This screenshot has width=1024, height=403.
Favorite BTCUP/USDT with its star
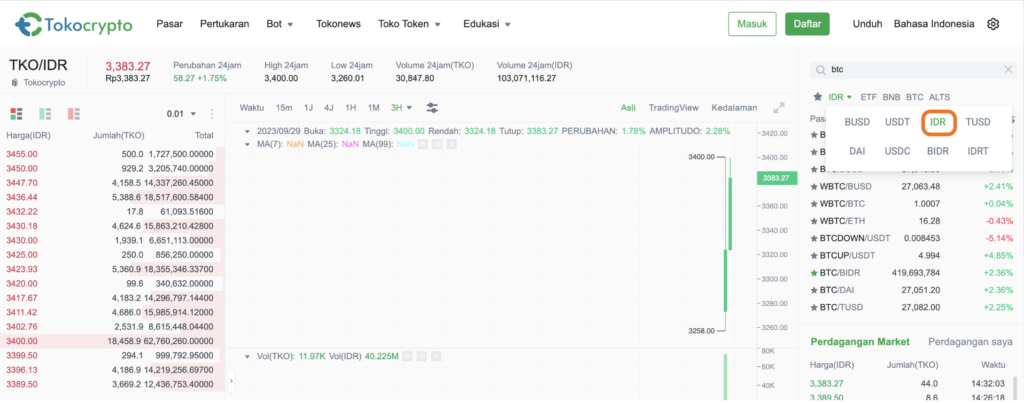point(814,255)
